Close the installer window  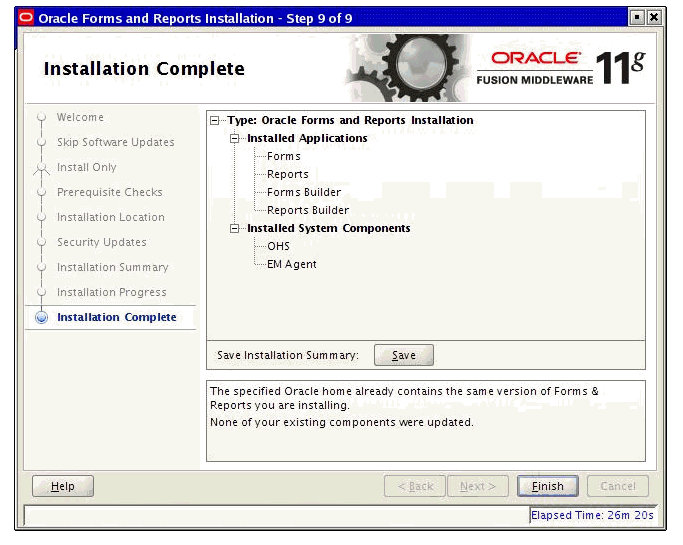coord(654,17)
